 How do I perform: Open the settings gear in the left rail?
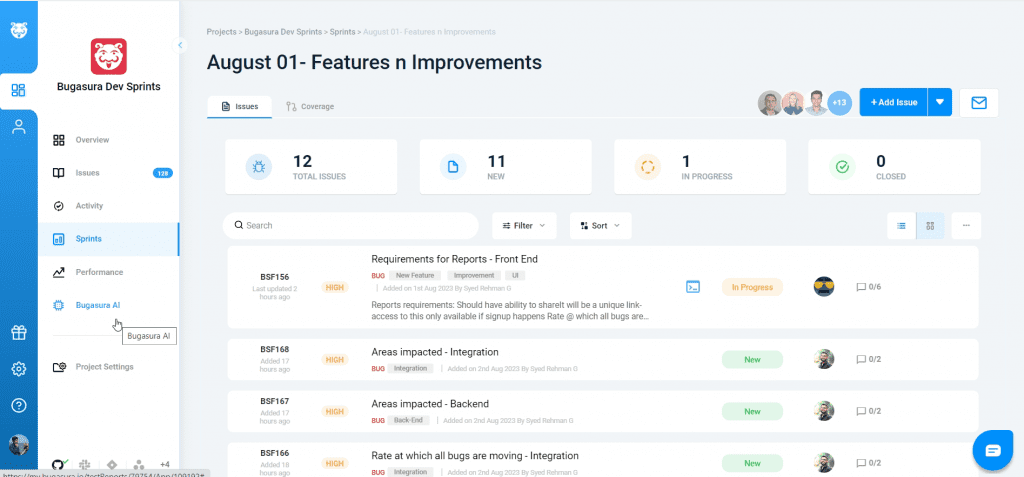(18, 369)
